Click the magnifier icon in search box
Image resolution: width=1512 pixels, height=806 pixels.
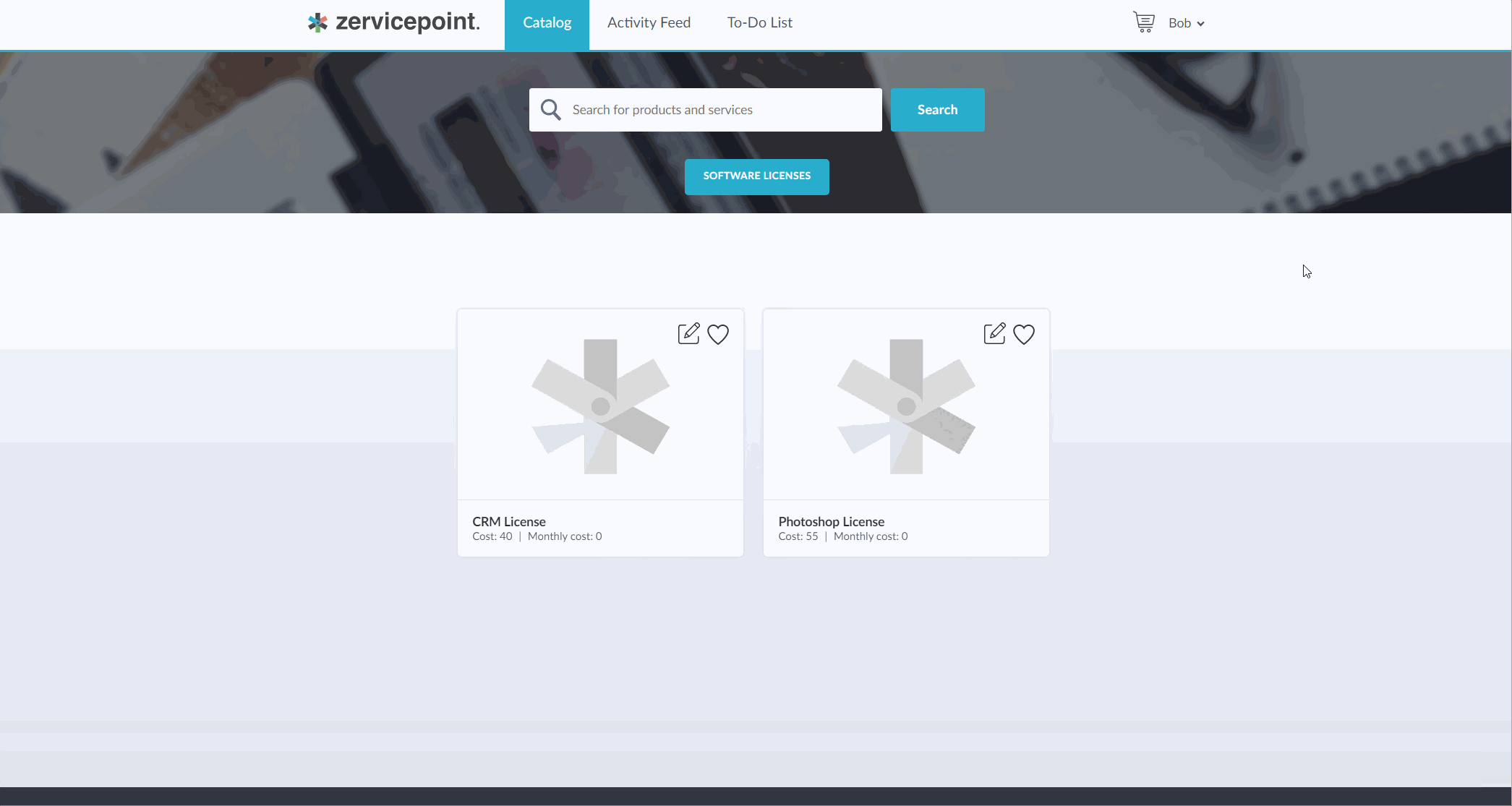pyautogui.click(x=551, y=110)
